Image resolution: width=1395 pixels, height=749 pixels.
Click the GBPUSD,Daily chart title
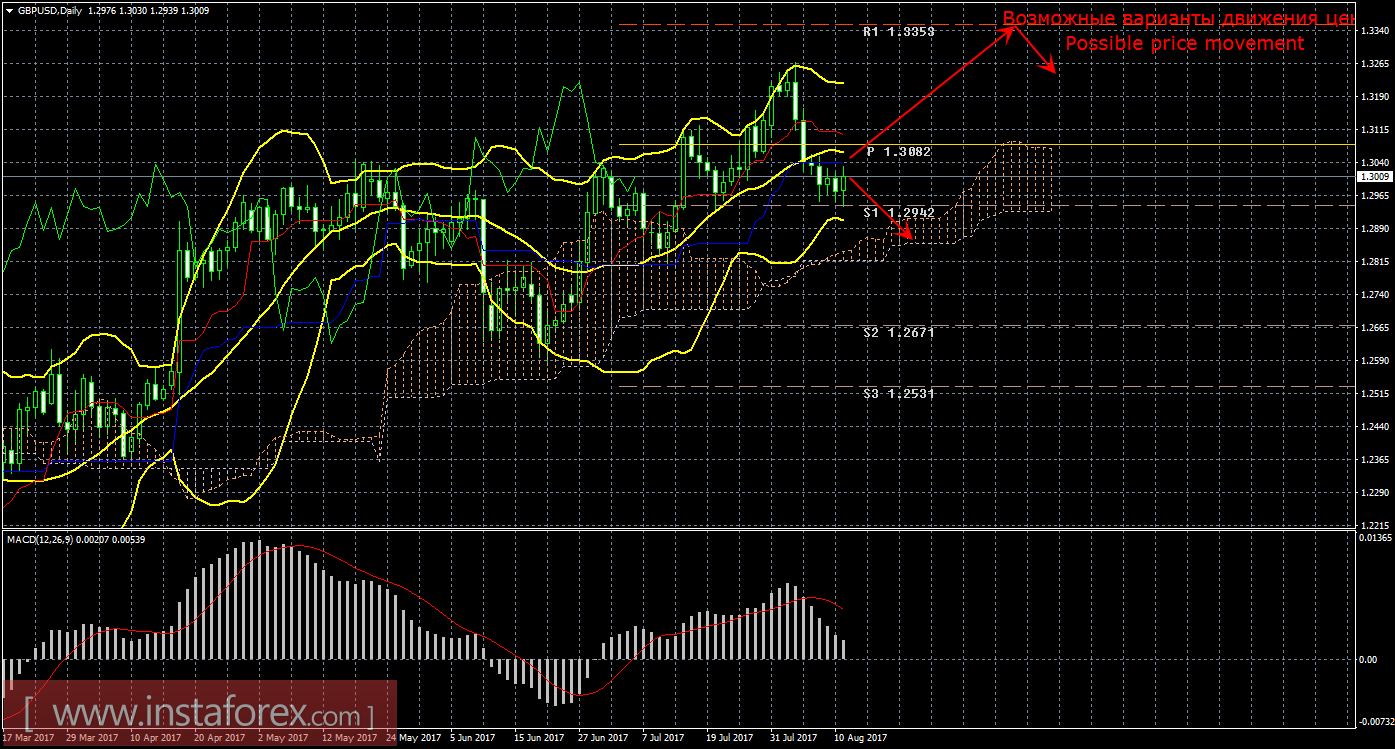[50, 11]
